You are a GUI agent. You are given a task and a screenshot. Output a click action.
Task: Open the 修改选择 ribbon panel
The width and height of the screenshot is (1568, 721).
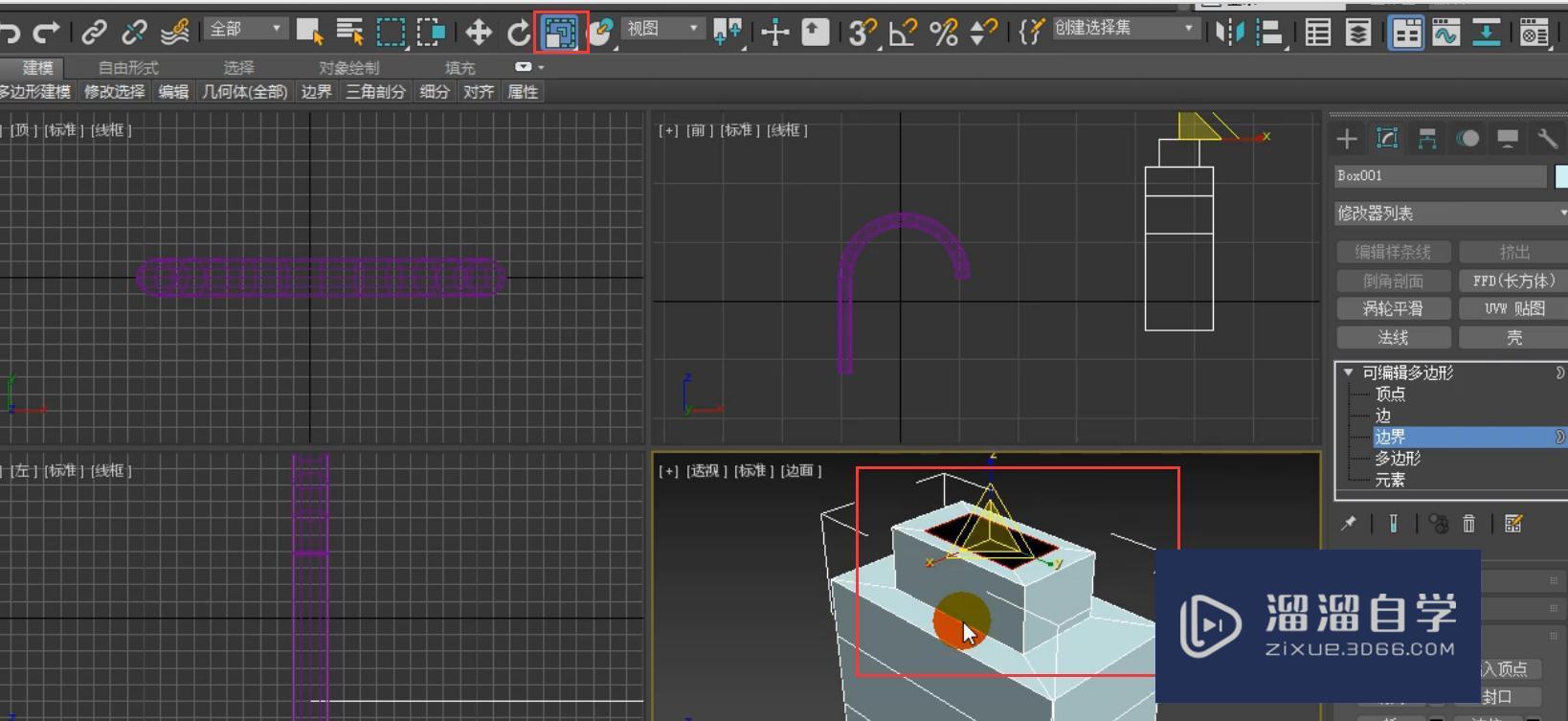point(114,92)
